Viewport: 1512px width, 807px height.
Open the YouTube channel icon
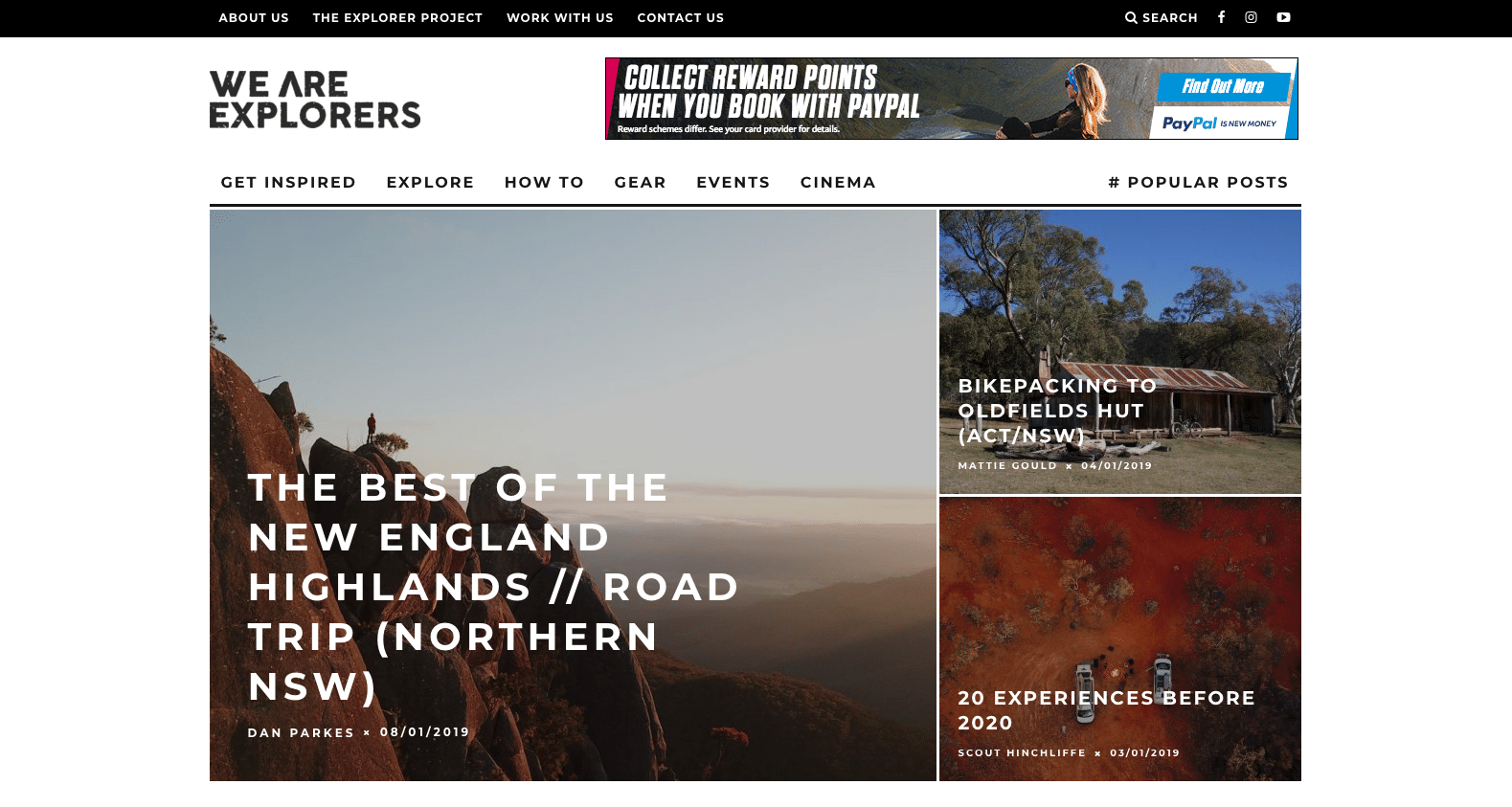pos(1283,17)
